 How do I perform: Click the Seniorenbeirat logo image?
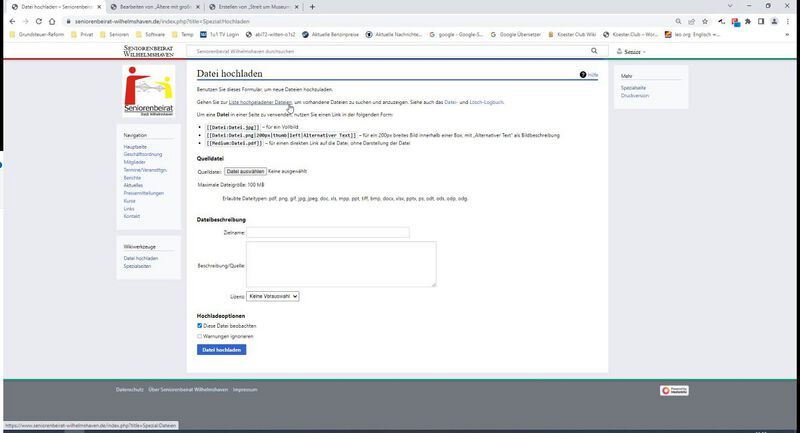pos(149,92)
